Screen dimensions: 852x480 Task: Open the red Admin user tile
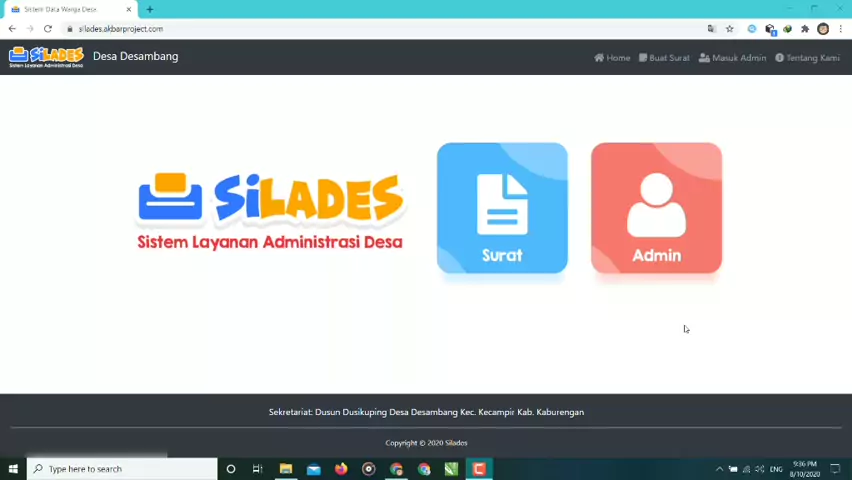656,208
